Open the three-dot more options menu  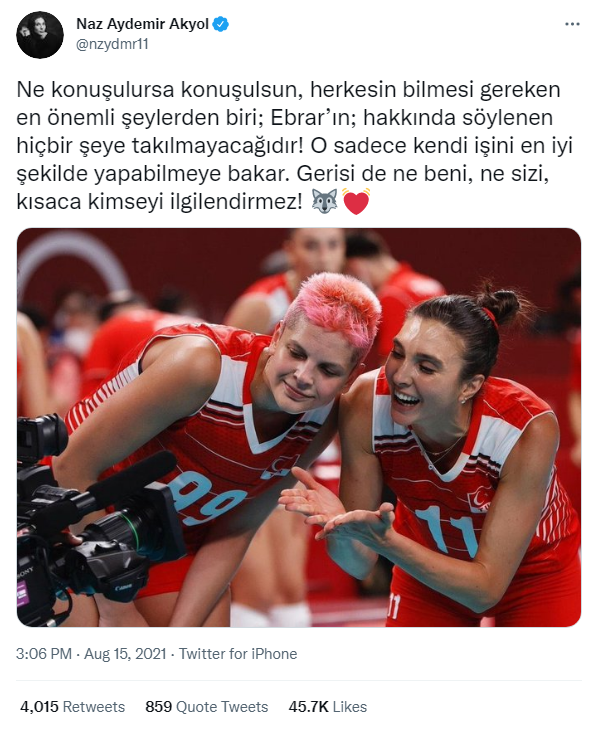[572, 24]
